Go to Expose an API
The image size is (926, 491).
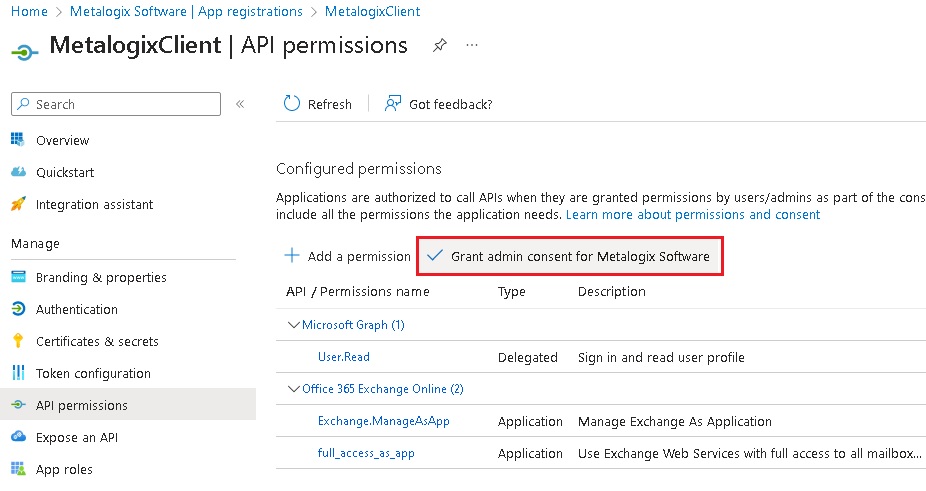pos(78,437)
